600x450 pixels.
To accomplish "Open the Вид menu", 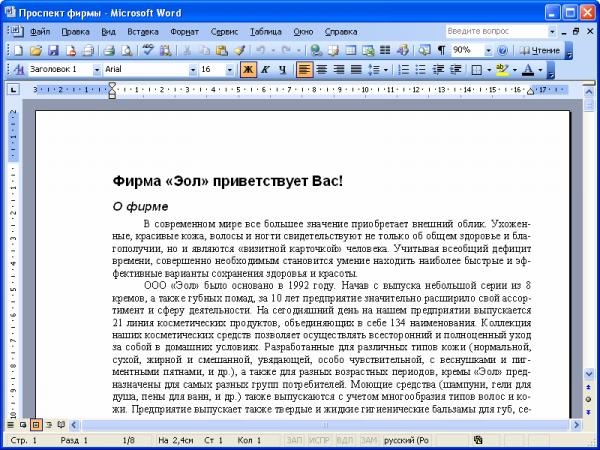I will coord(108,32).
